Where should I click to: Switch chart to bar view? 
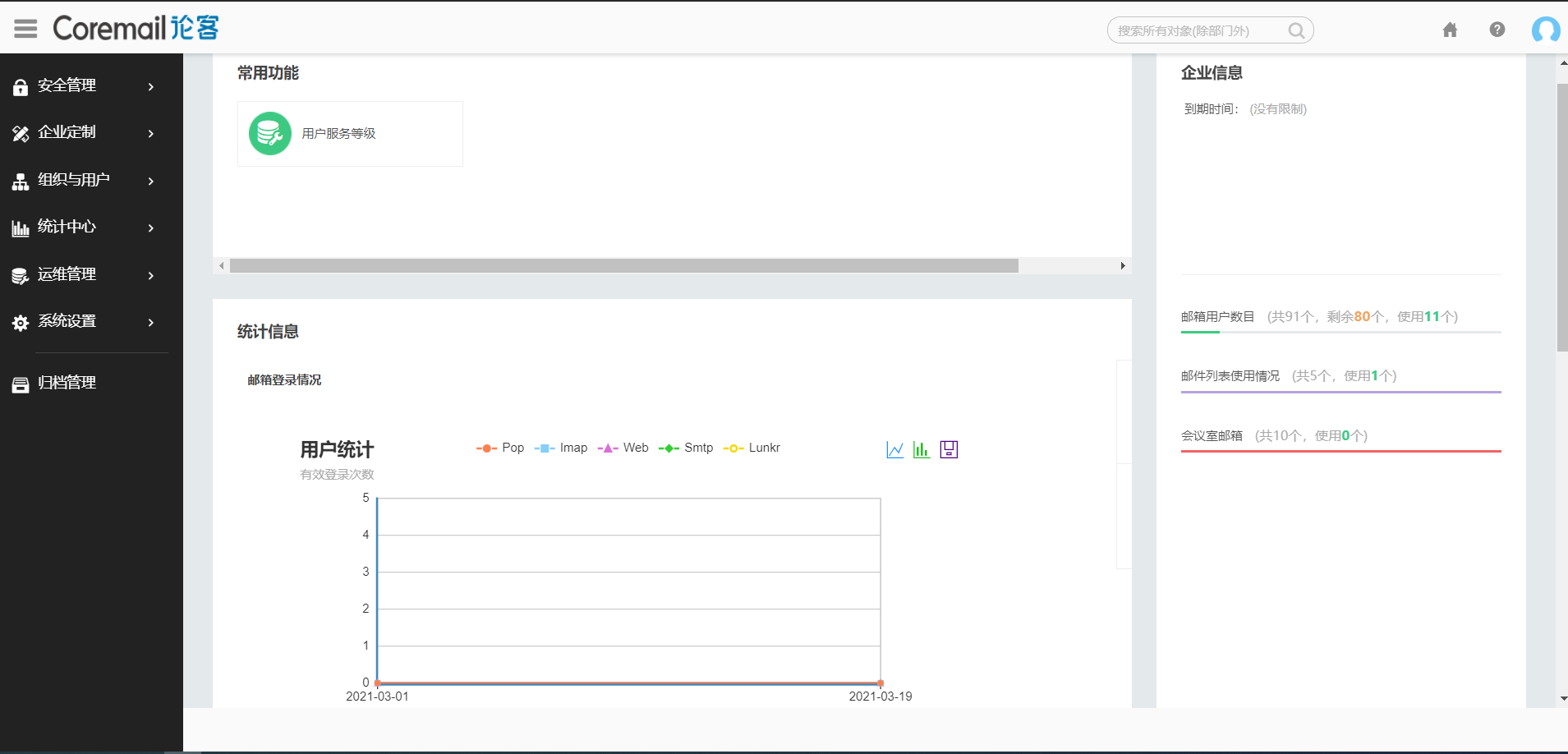click(x=922, y=449)
